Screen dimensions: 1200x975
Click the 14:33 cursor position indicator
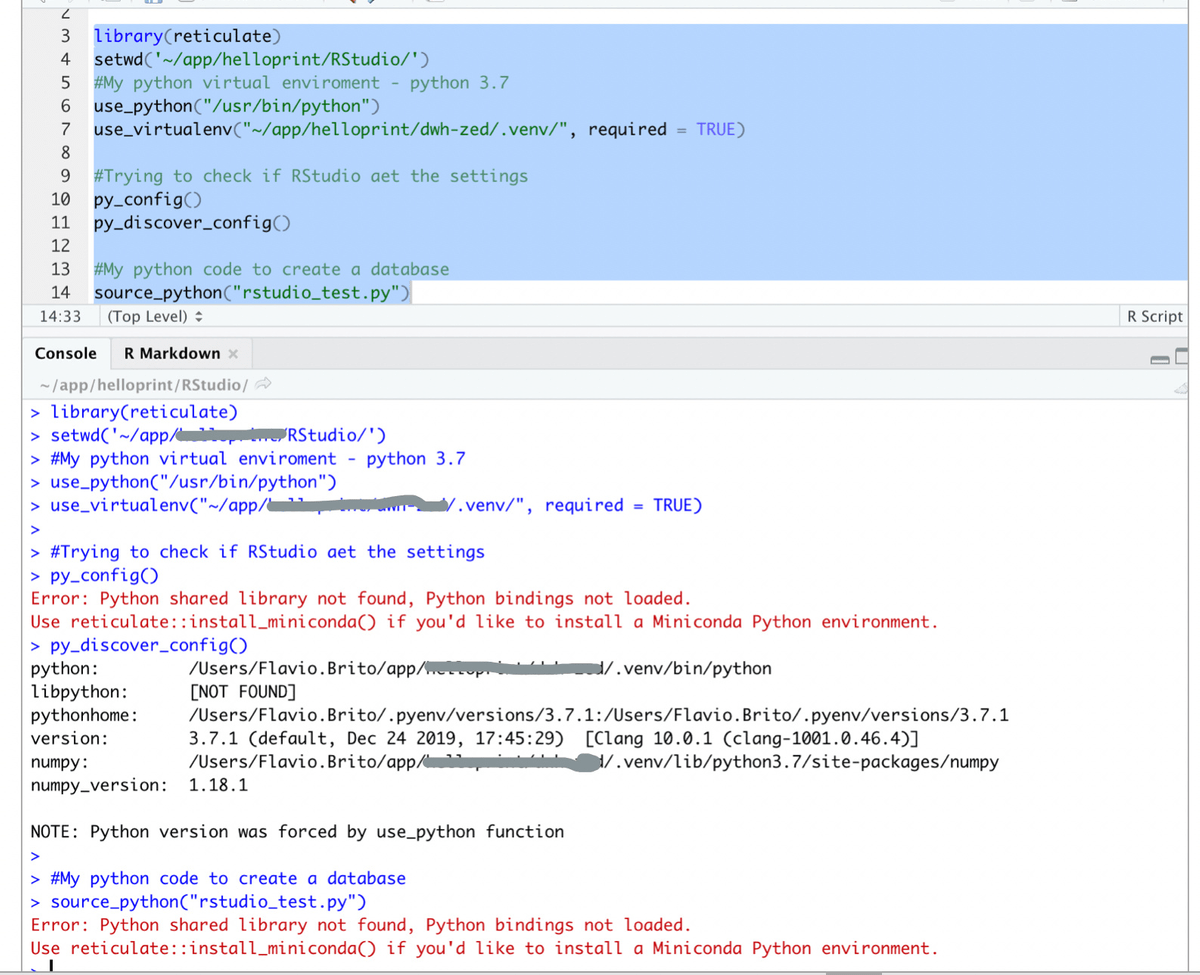click(60, 316)
